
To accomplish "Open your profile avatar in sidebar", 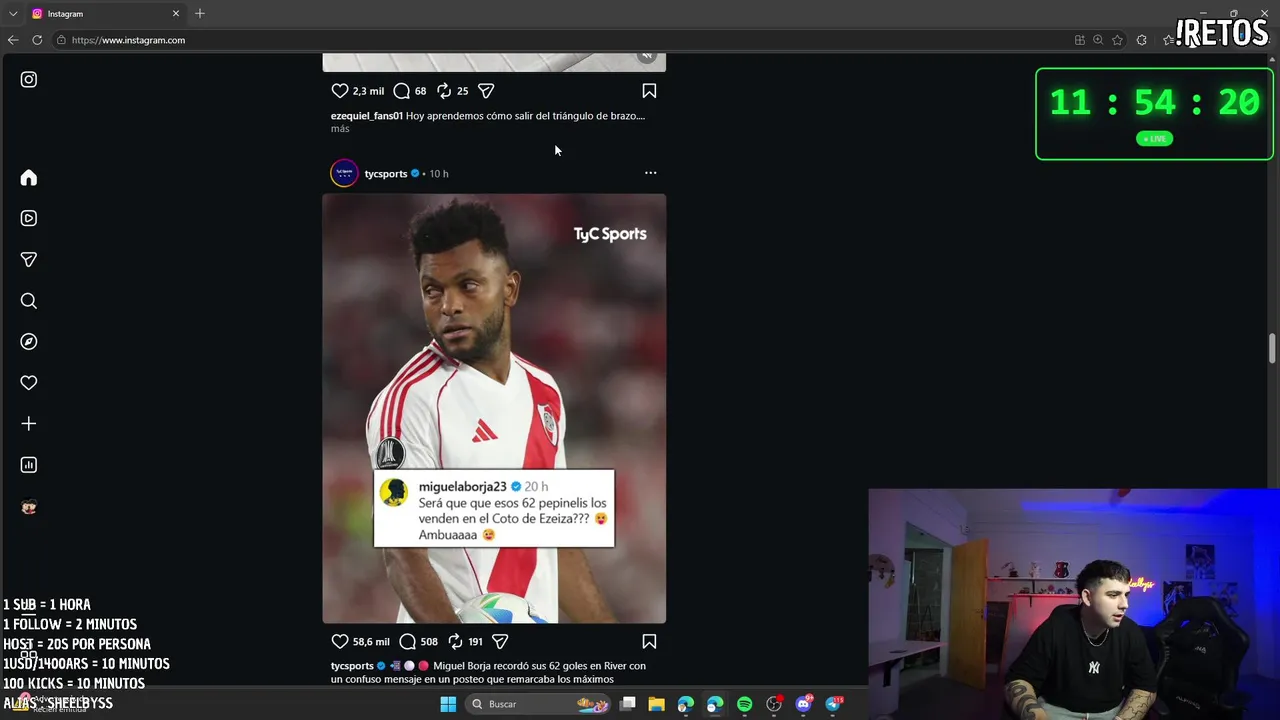I will [x=29, y=507].
